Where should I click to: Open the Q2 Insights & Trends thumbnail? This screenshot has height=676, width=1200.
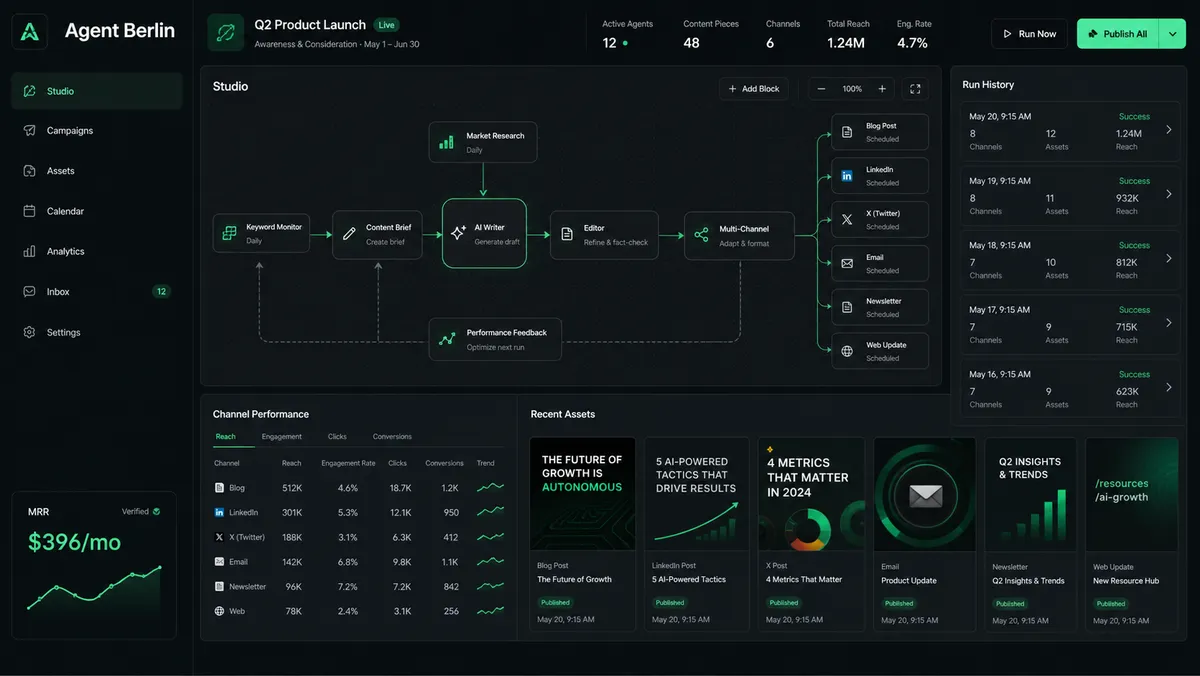point(1031,493)
